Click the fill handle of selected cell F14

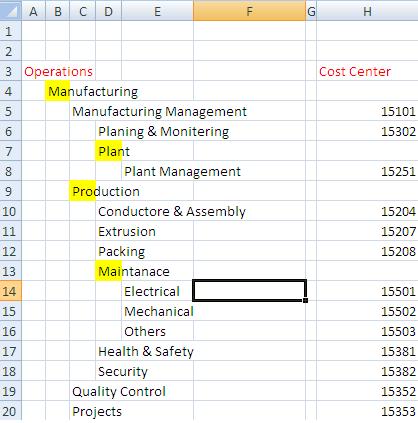[305, 300]
